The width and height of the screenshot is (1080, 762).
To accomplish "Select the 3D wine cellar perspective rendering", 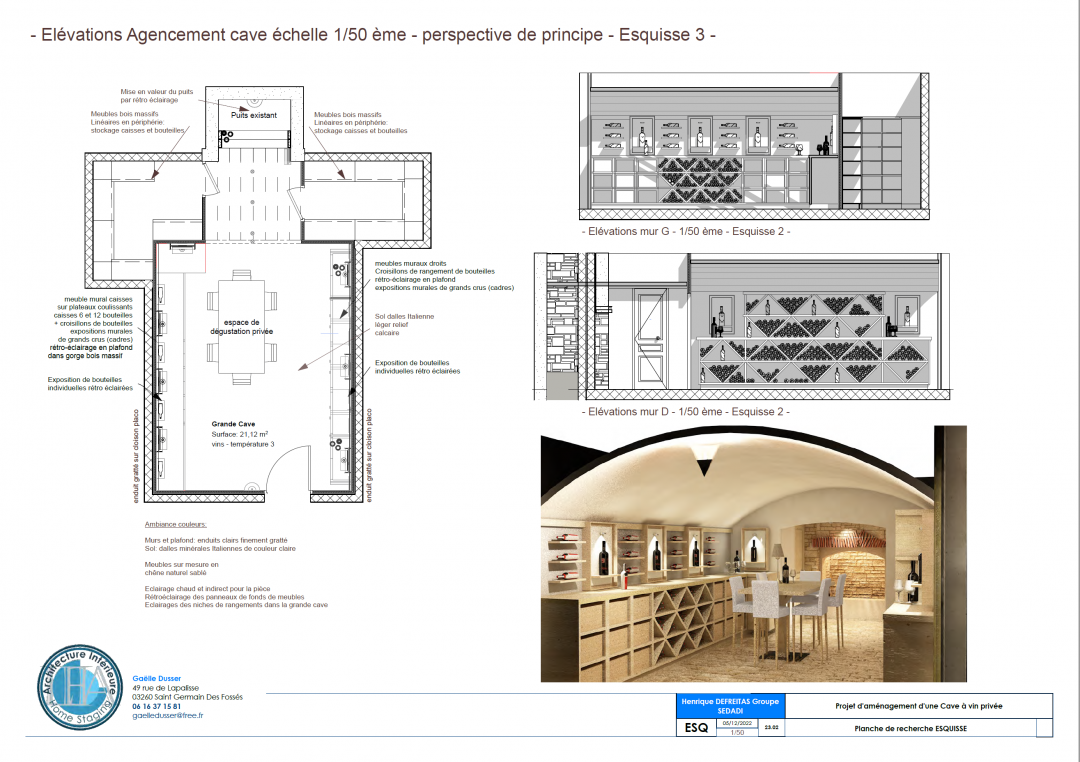I will click(x=754, y=558).
